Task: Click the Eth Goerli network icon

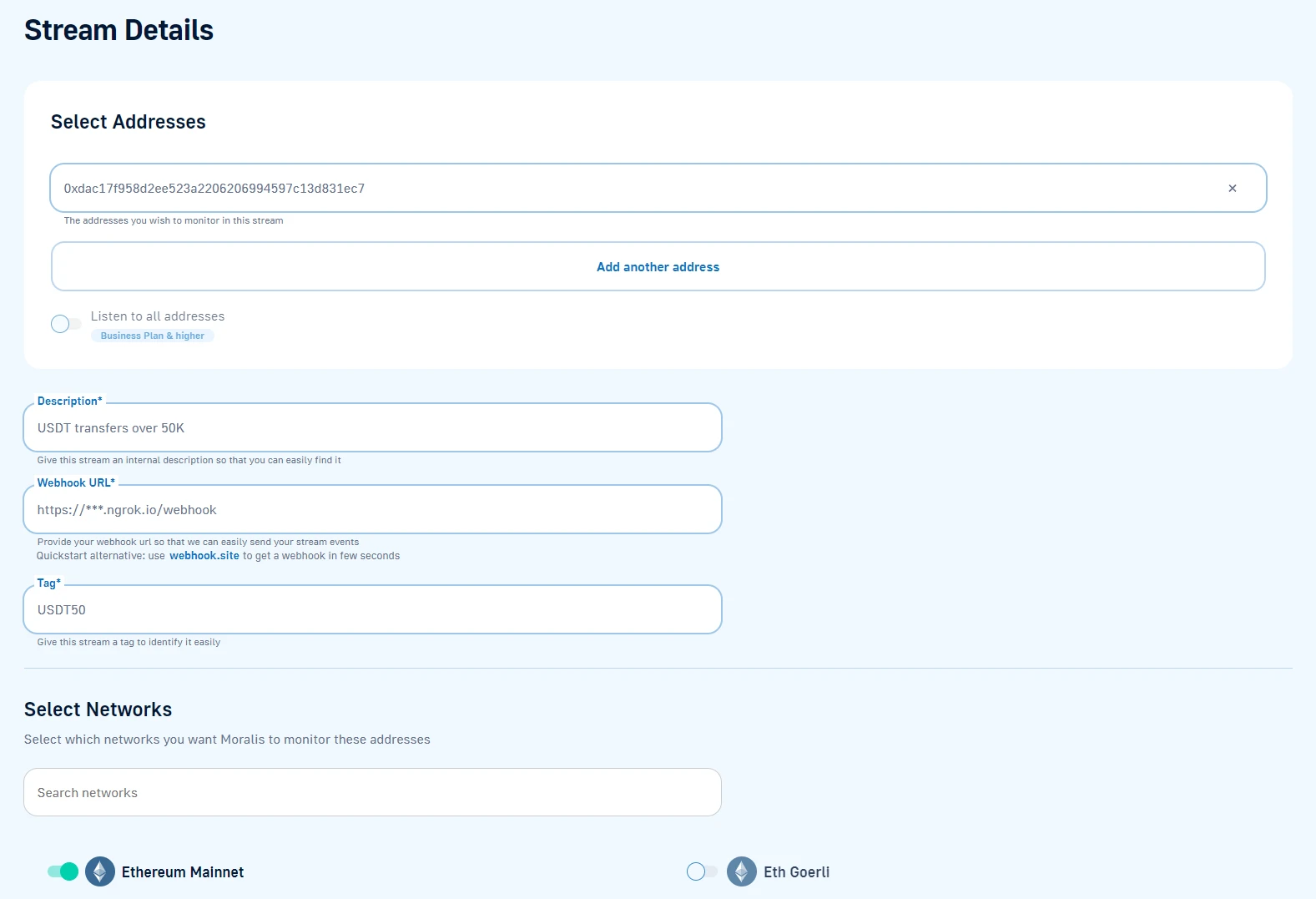Action: pyautogui.click(x=741, y=871)
